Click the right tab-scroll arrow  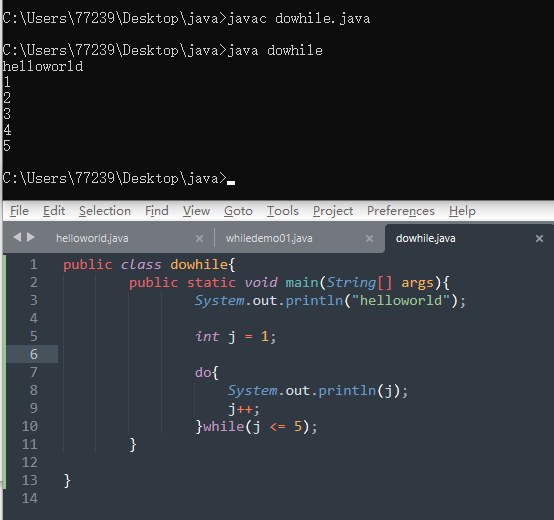(31, 237)
